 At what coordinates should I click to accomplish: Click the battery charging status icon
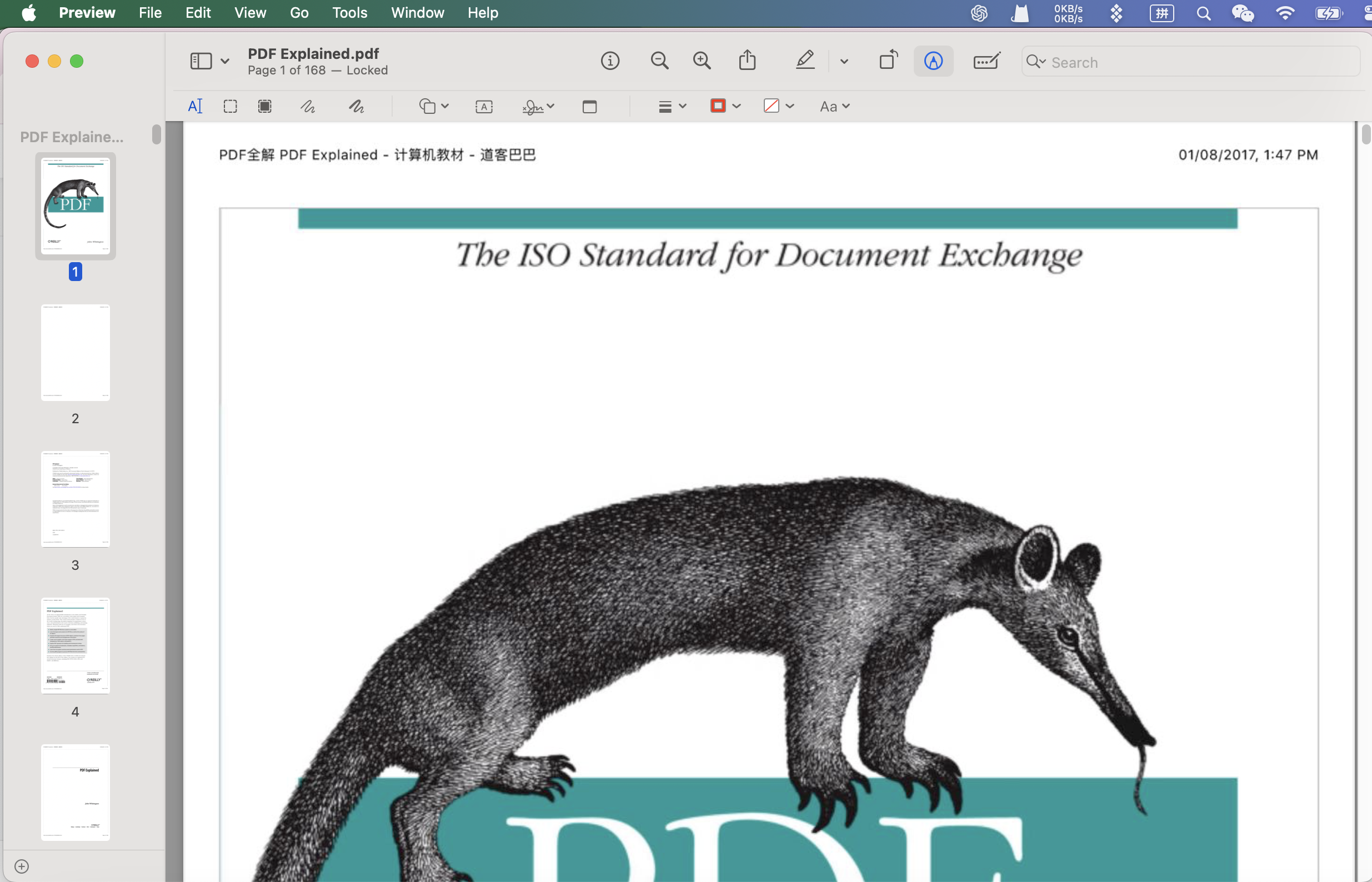coord(1329,13)
